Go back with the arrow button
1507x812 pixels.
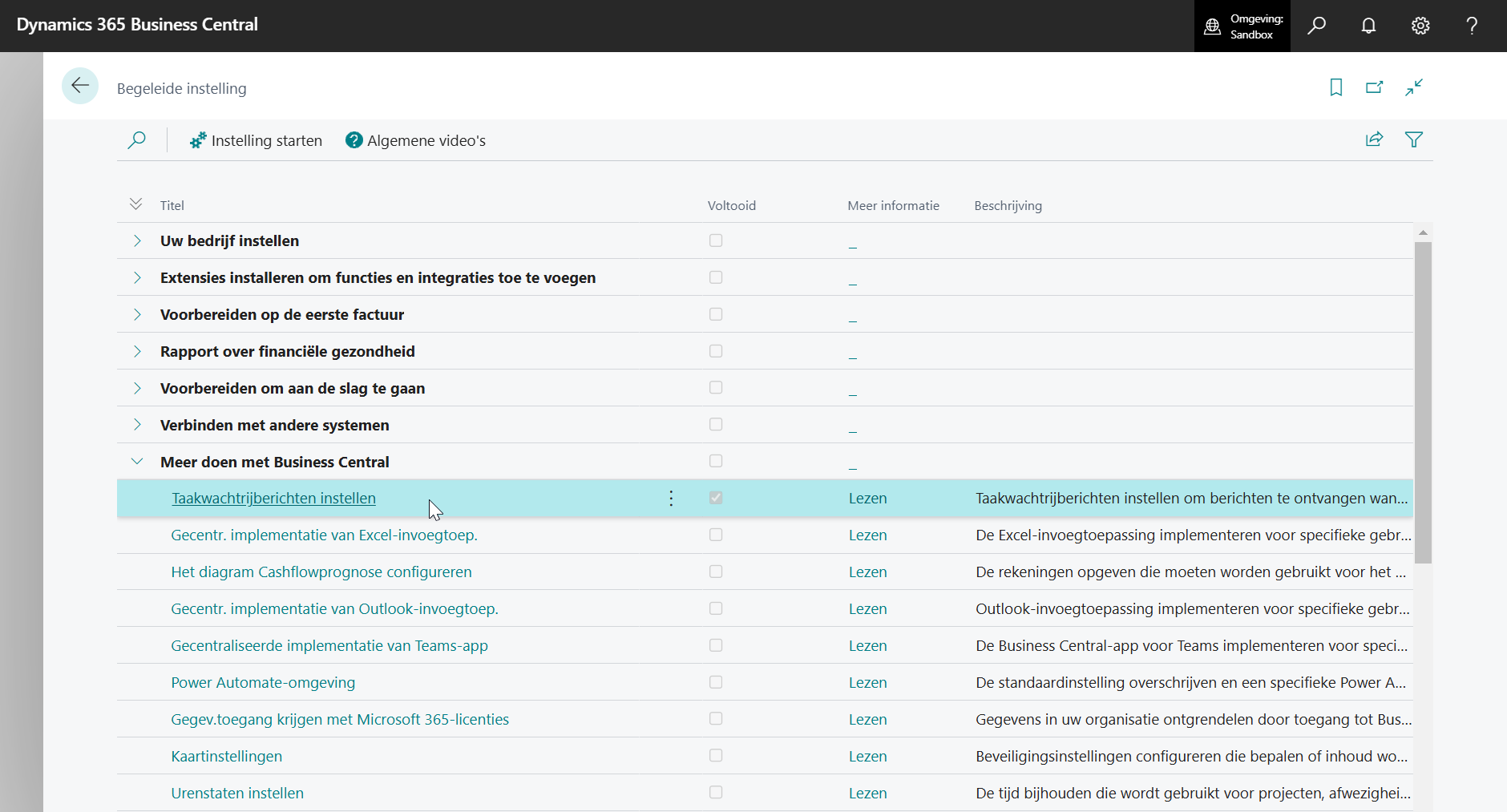[80, 86]
